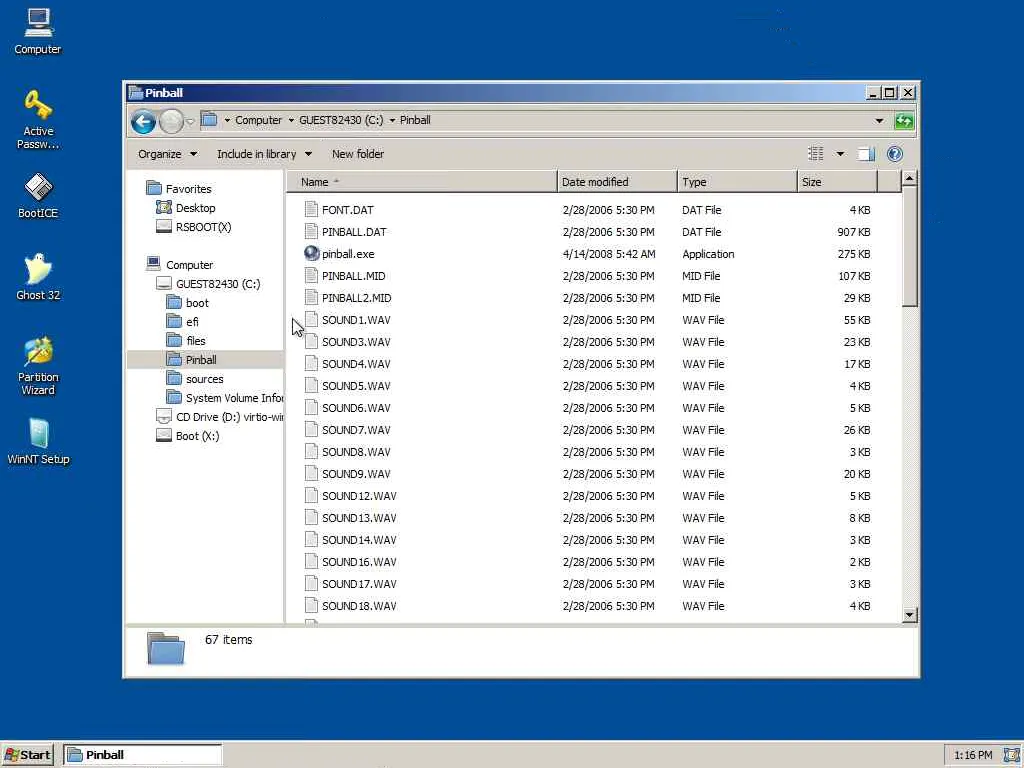The height and width of the screenshot is (768, 1024).
Task: Click the Back navigation arrow
Action: (143, 121)
